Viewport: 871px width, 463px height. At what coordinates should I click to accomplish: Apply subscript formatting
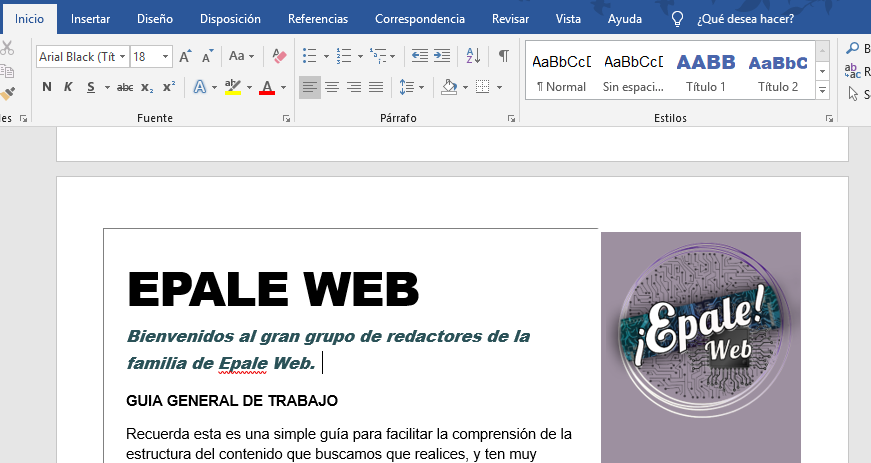pos(147,87)
